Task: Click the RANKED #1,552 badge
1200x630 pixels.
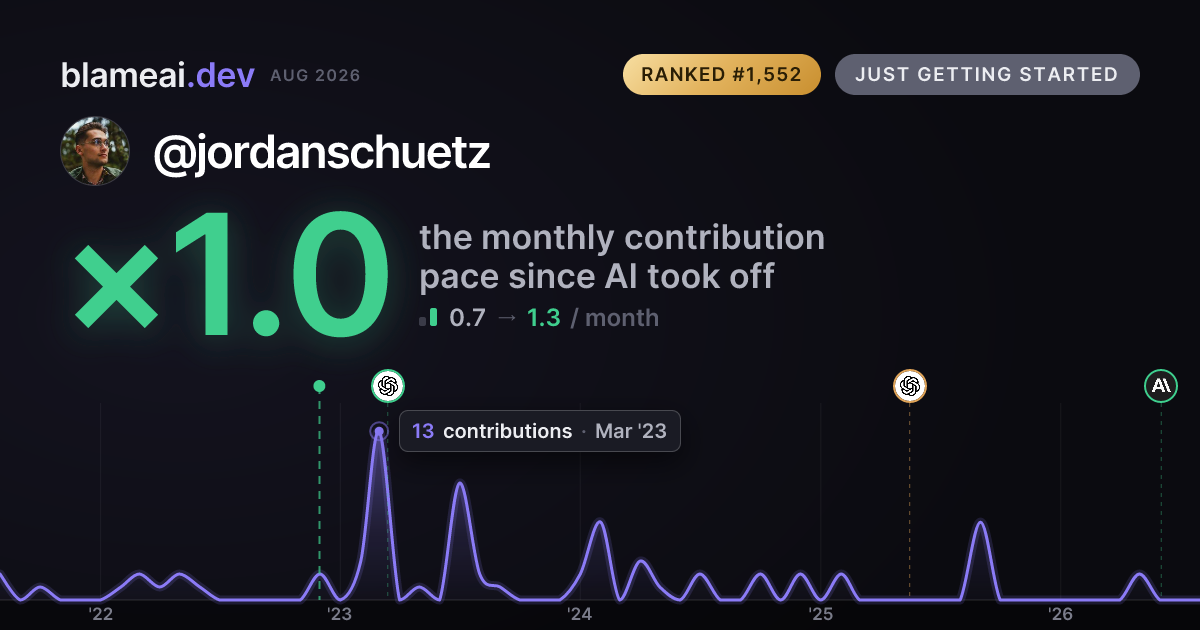Action: coord(721,75)
